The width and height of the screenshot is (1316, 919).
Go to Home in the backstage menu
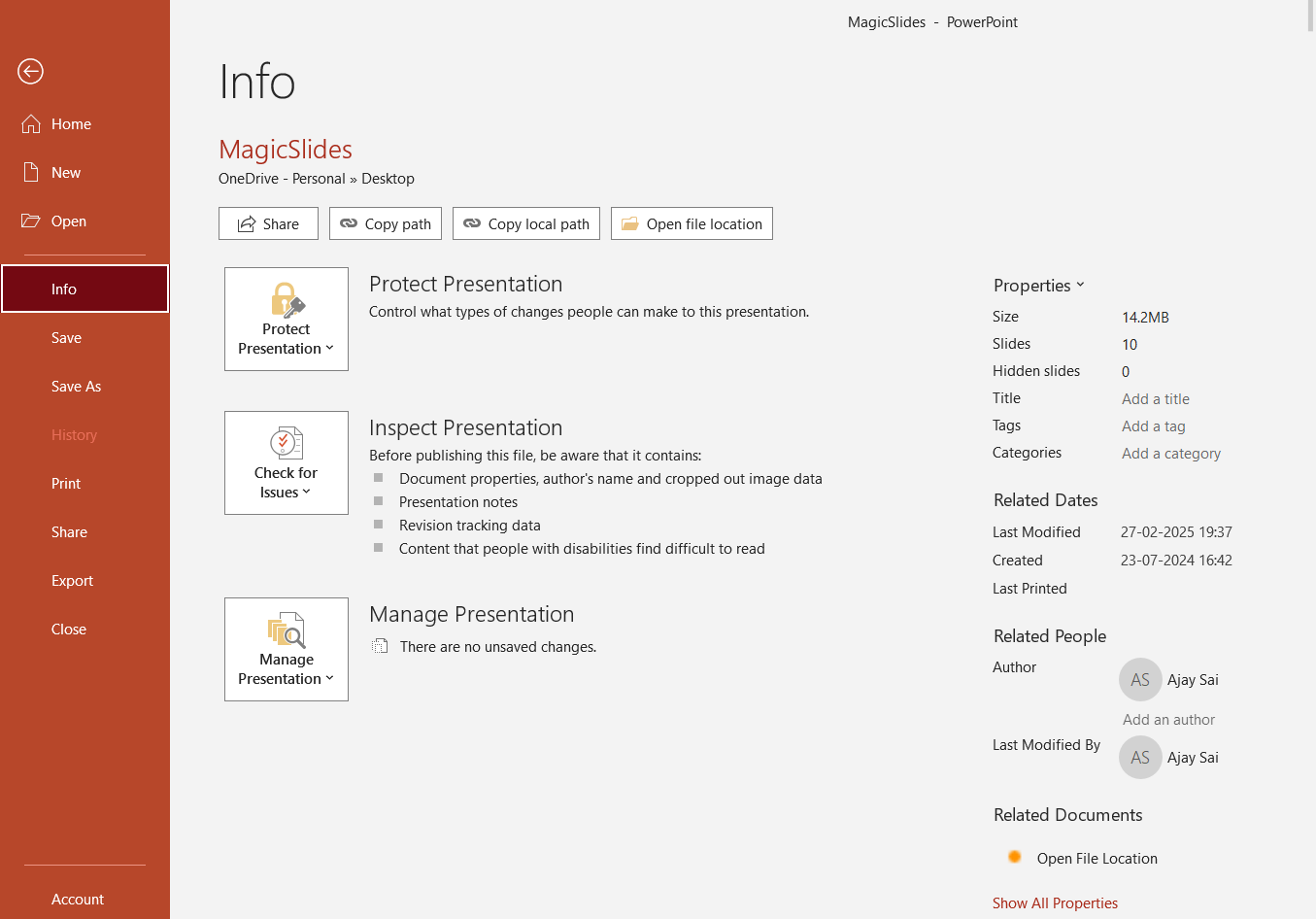click(84, 123)
